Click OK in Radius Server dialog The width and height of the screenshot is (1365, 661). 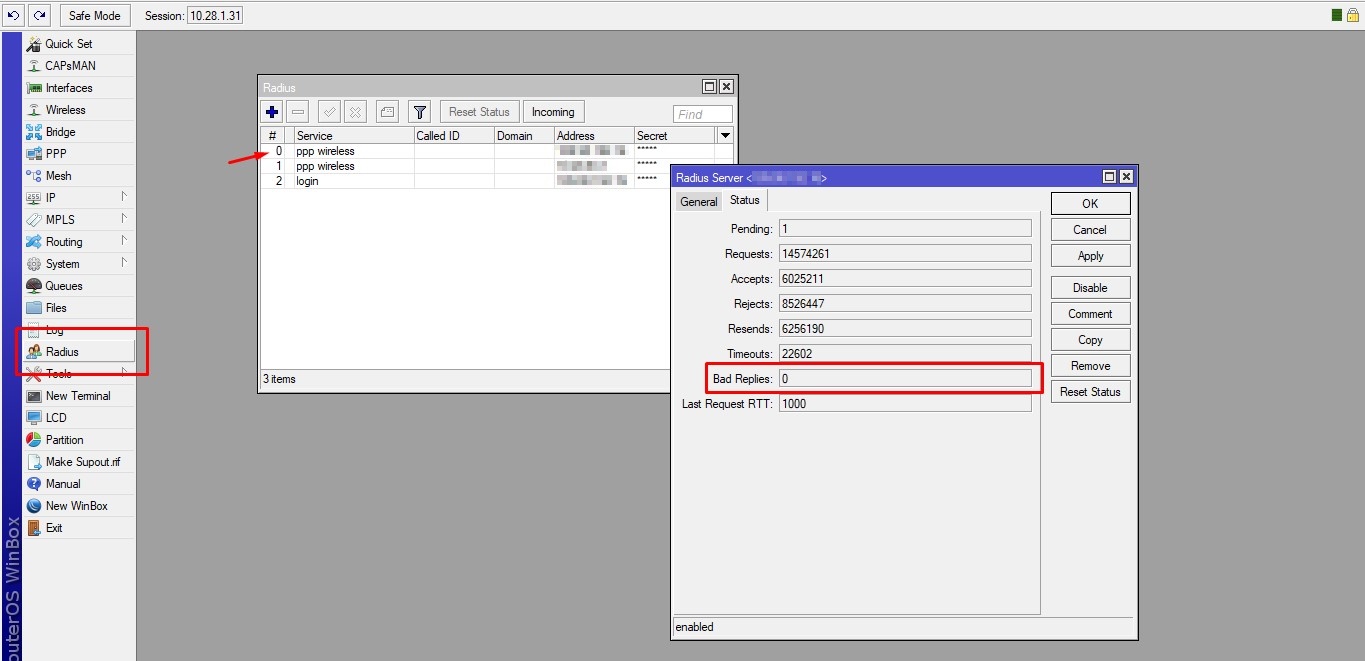1090,203
